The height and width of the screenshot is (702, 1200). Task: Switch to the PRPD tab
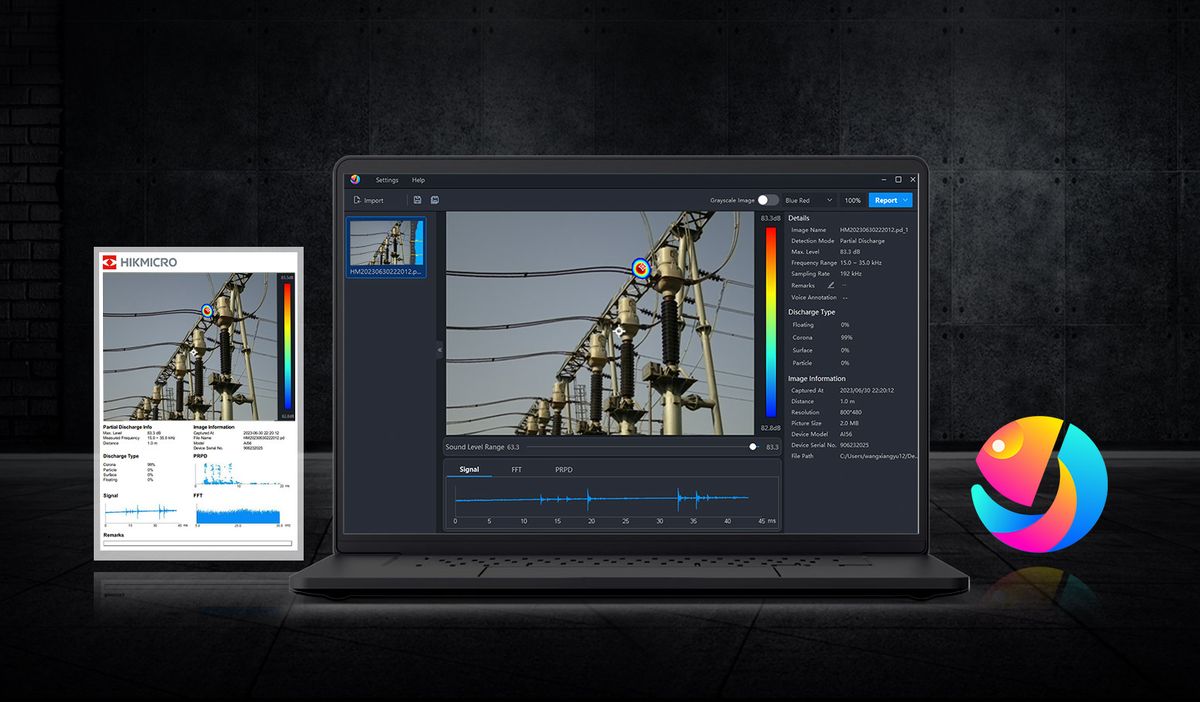click(564, 469)
